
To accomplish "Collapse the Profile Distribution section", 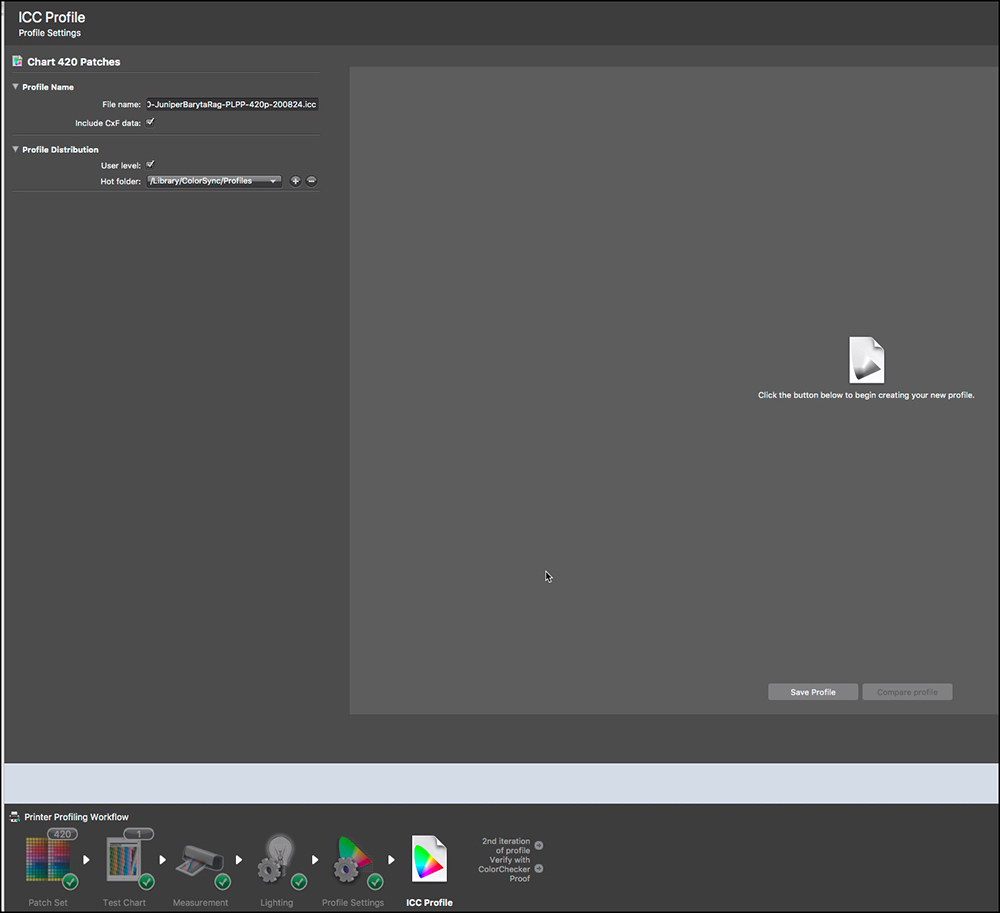I will 15,149.
